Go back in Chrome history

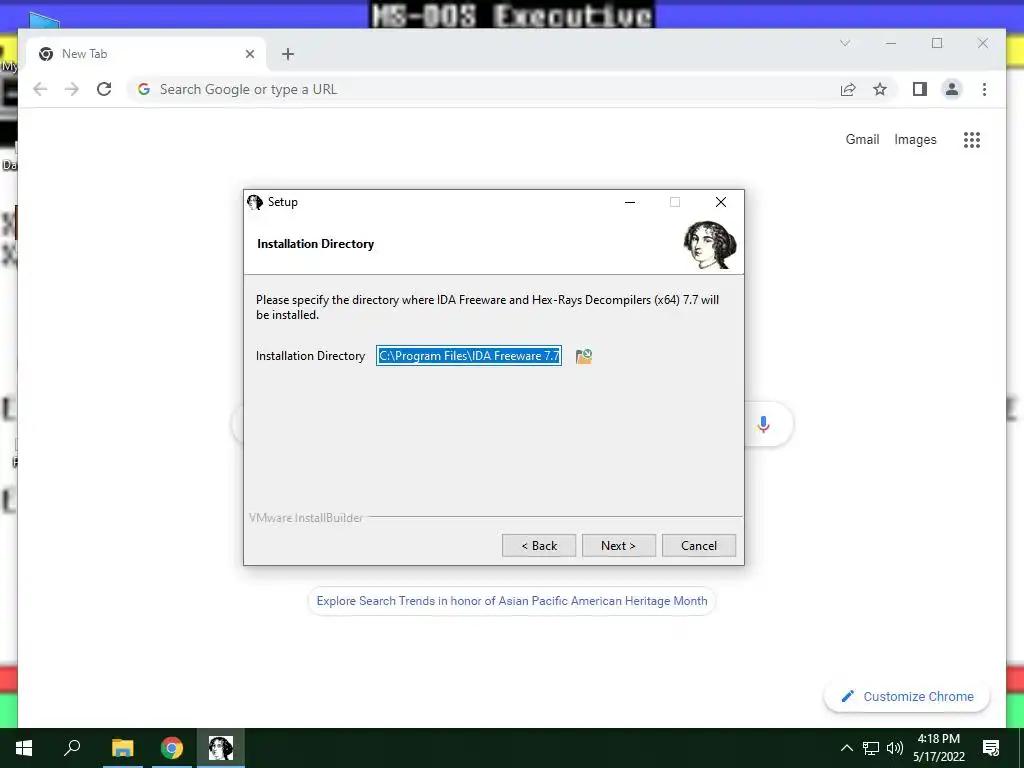(40, 89)
